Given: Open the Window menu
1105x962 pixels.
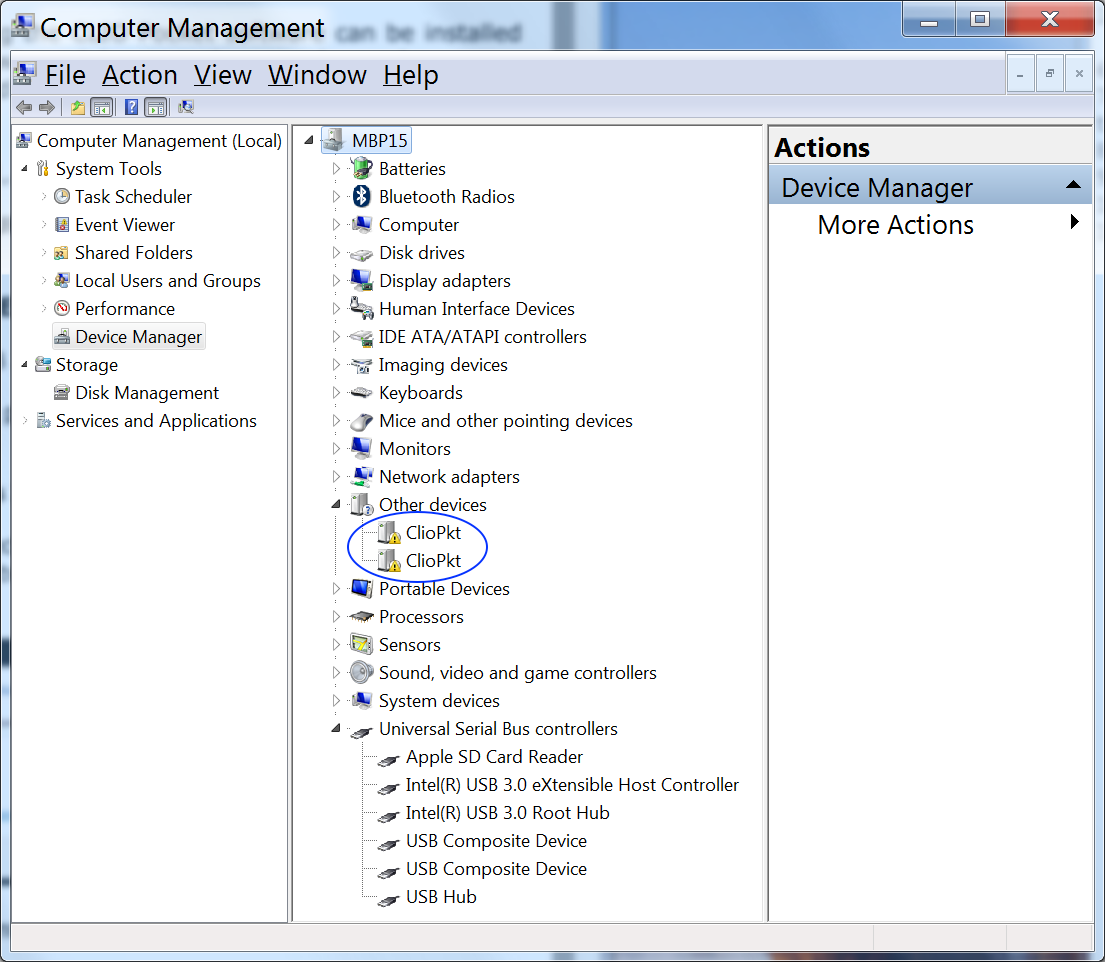Looking at the screenshot, I should [x=317, y=75].
